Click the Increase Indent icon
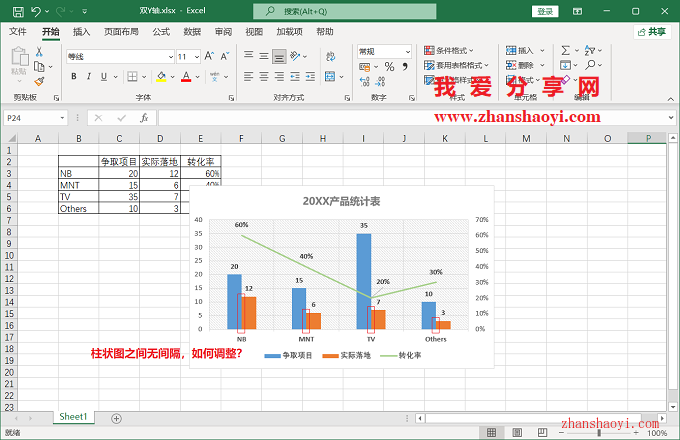680x440 pixels. [x=310, y=77]
